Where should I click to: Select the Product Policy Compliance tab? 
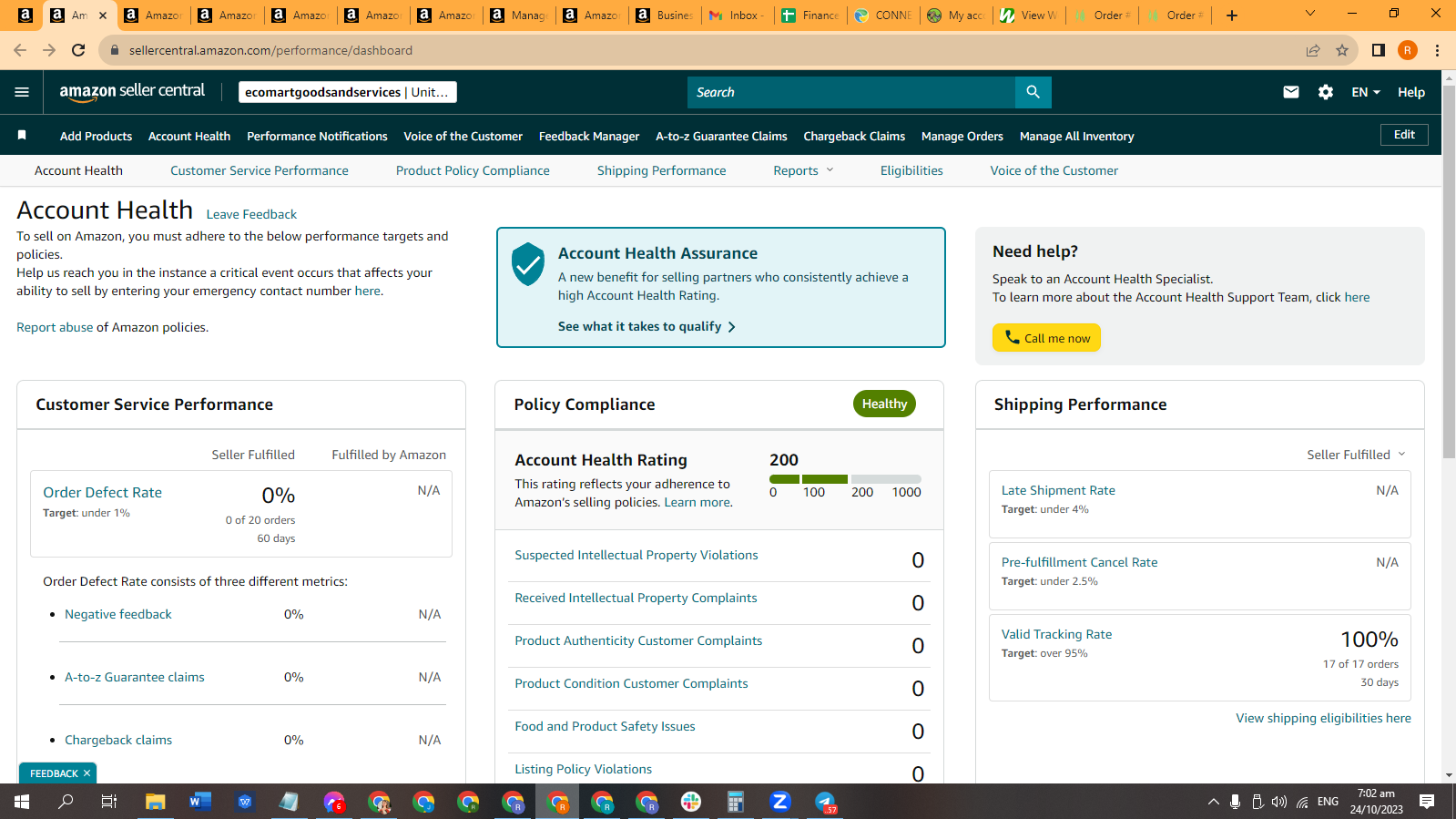473,170
